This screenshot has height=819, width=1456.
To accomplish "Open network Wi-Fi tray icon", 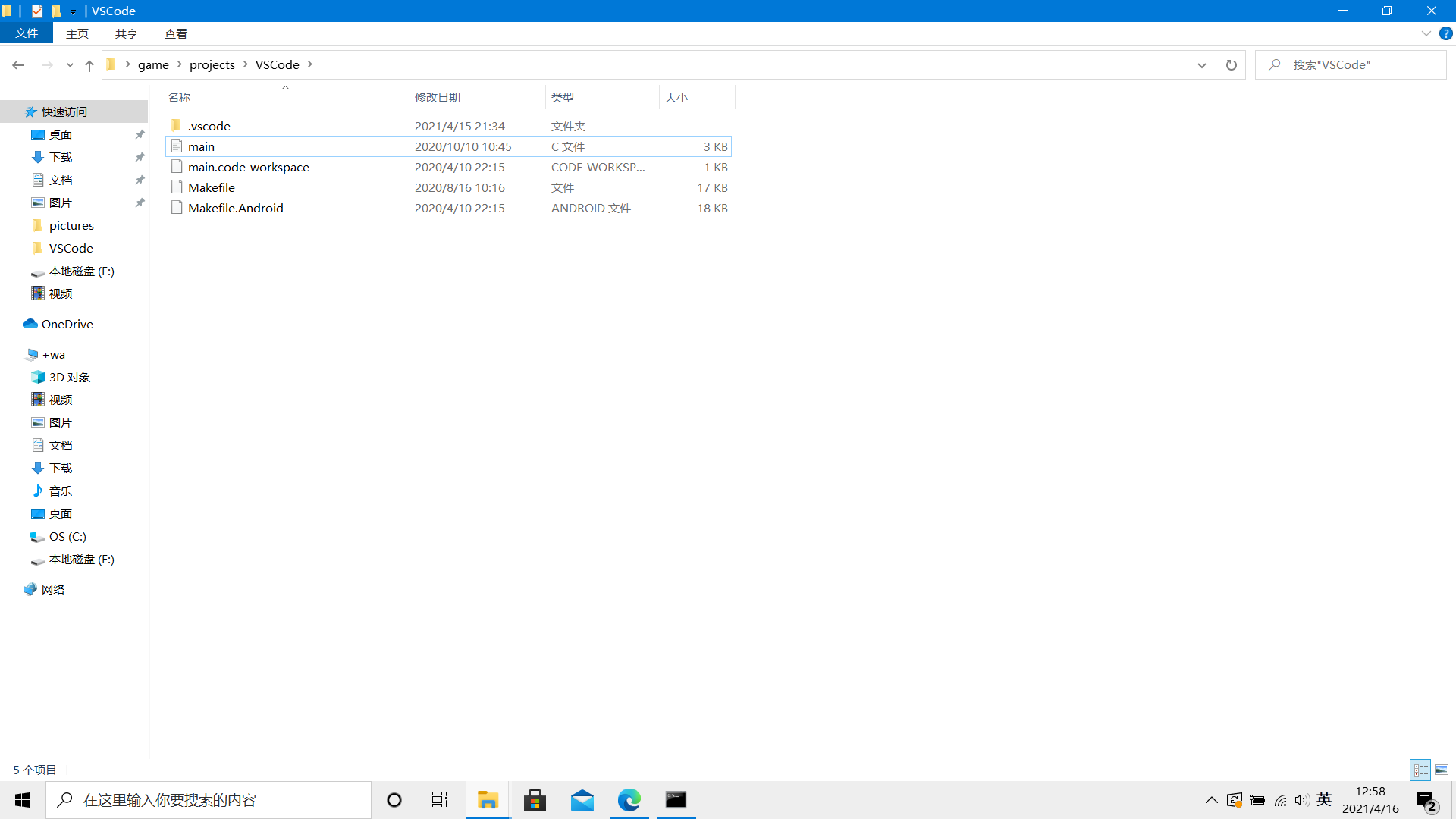I will coord(1280,800).
